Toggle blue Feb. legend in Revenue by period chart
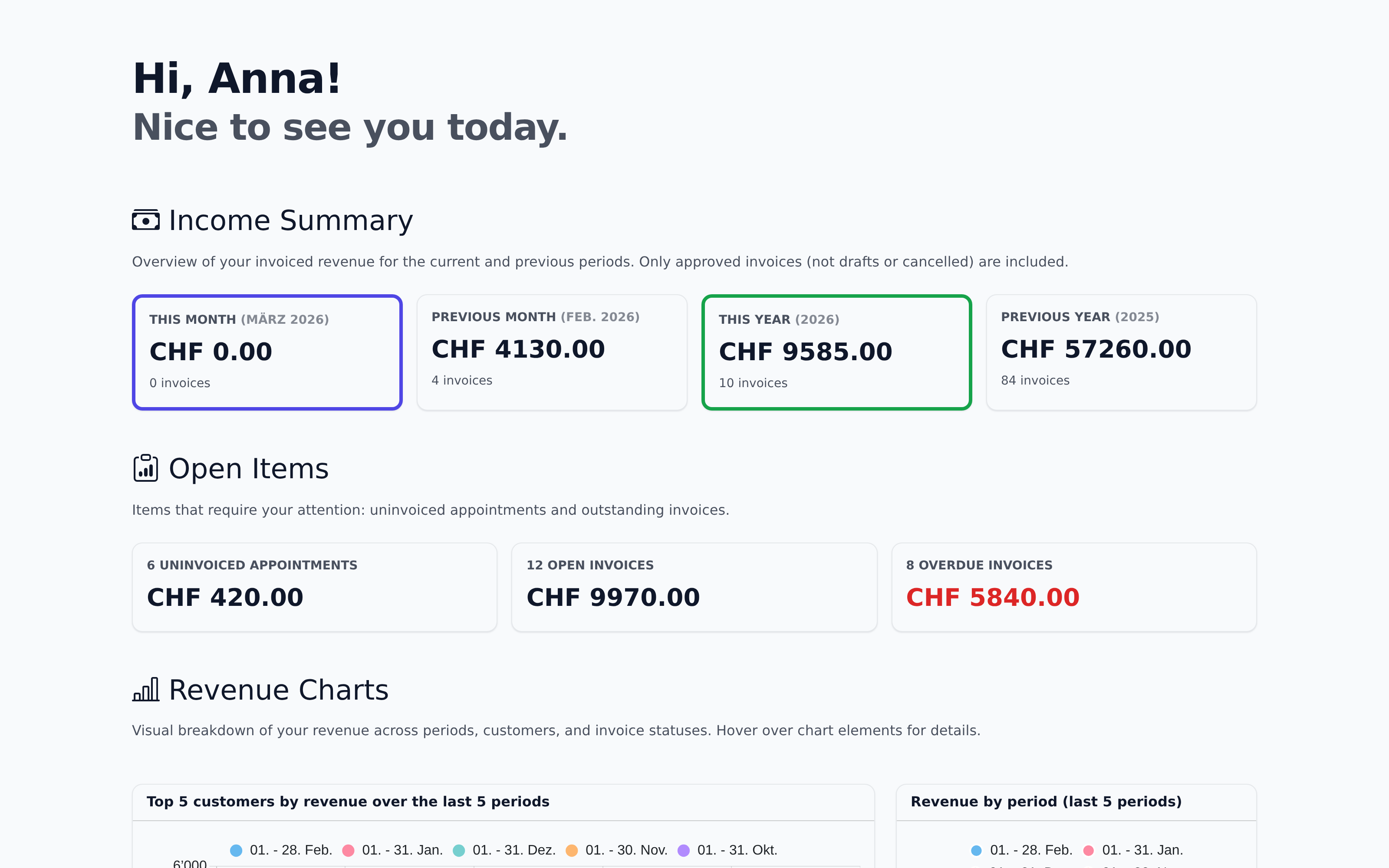 pos(1022,850)
